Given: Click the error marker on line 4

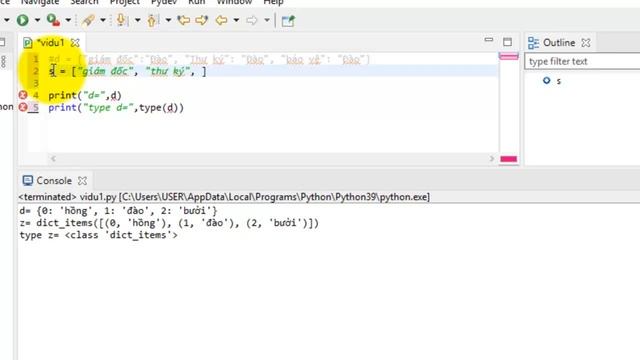Looking at the screenshot, I should tap(23, 95).
